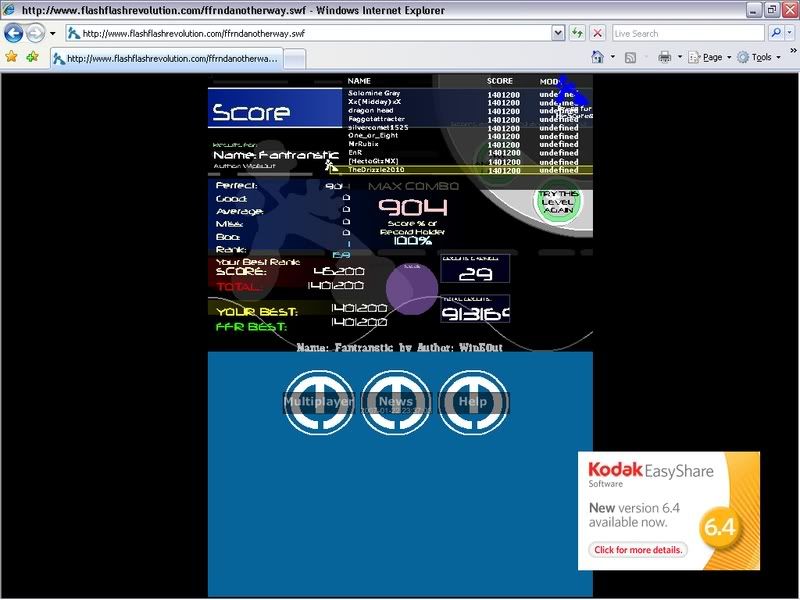Open a new blank tab
Viewport: 800px width, 600px height.
point(296,58)
